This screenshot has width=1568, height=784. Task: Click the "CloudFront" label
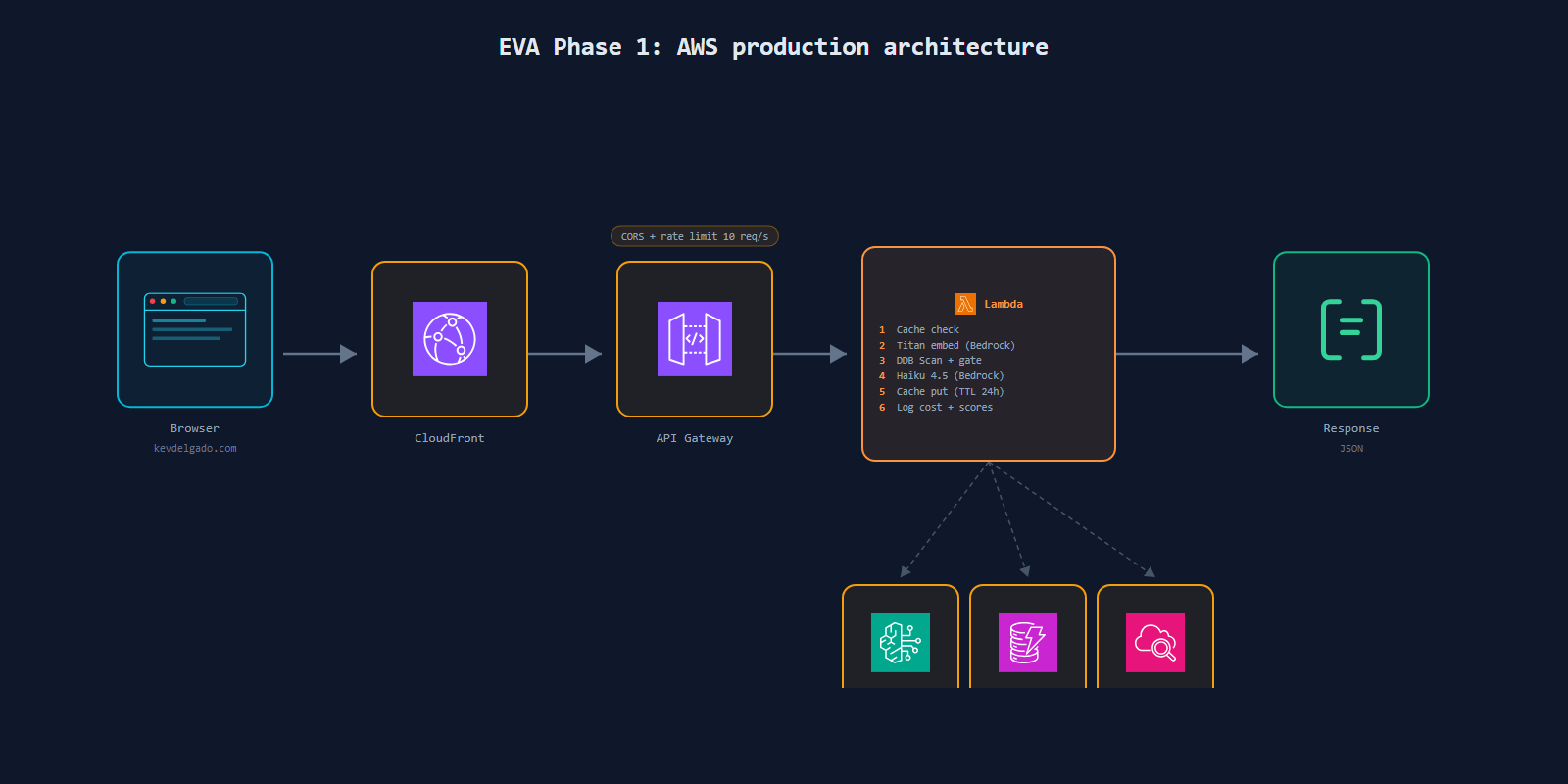click(x=450, y=438)
